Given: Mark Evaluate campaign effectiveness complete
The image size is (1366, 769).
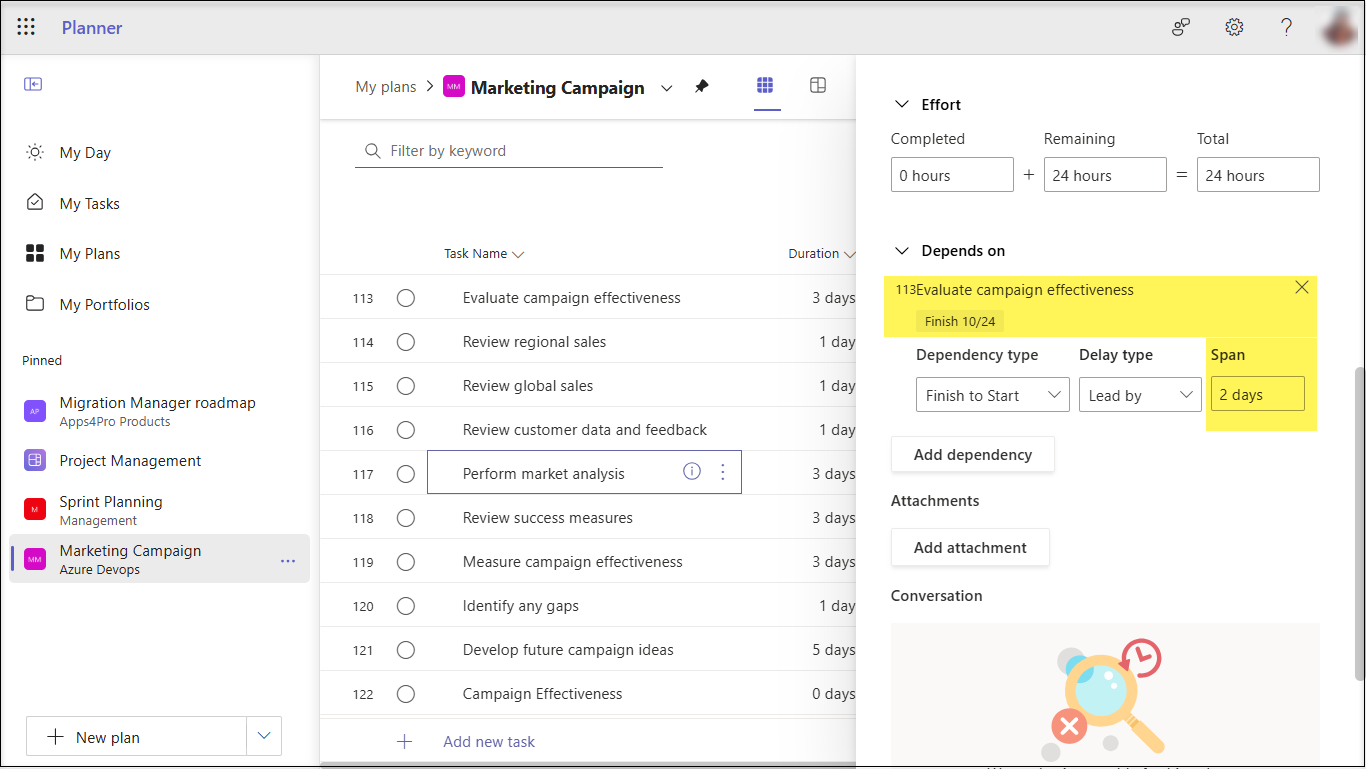Looking at the screenshot, I should 406,297.
